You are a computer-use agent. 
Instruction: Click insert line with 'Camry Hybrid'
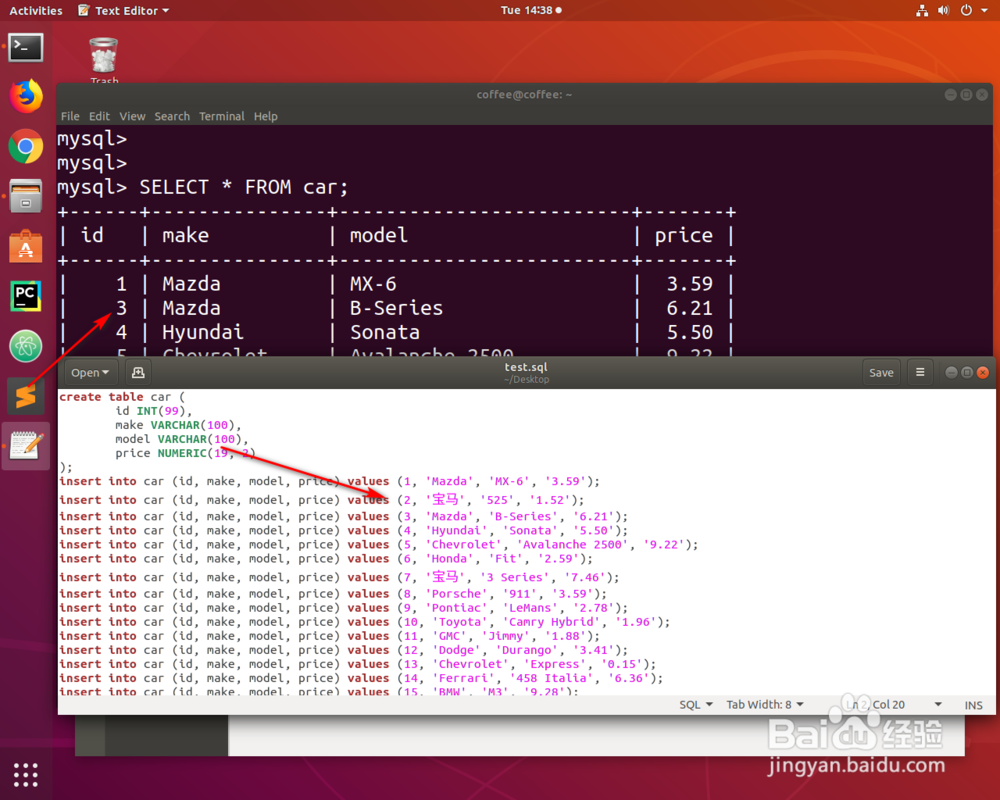point(364,621)
